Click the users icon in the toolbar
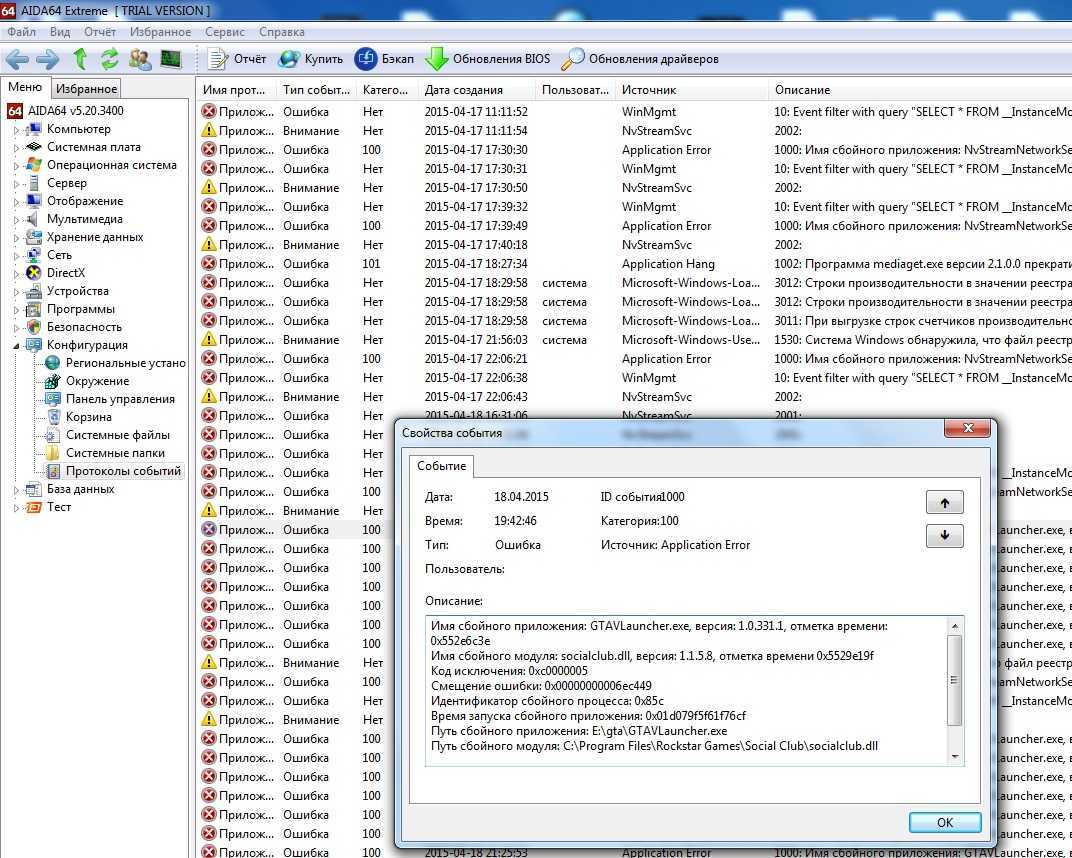The height and width of the screenshot is (858, 1072). 140,59
